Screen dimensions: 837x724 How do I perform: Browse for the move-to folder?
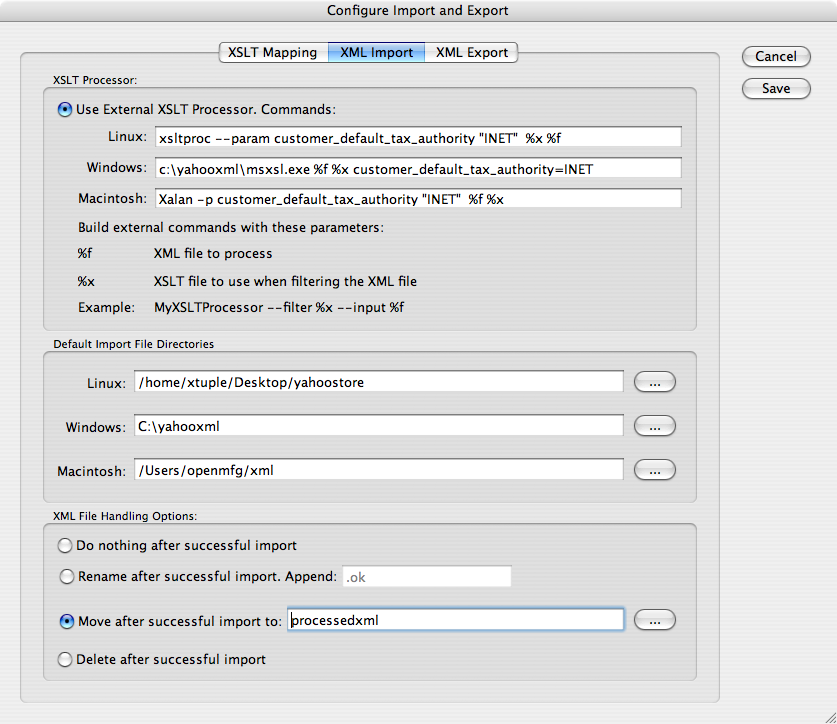(655, 621)
